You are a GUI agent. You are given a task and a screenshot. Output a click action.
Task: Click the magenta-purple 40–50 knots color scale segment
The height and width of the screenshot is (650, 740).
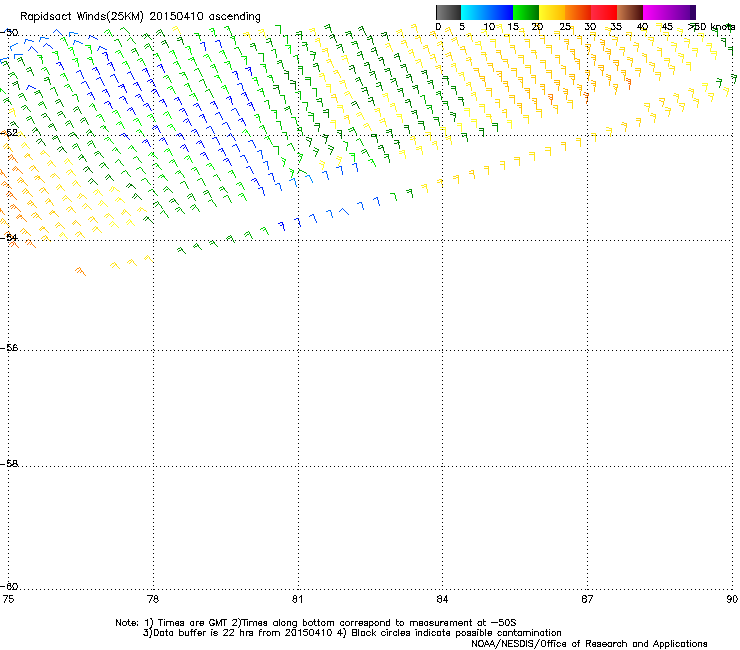click(669, 12)
